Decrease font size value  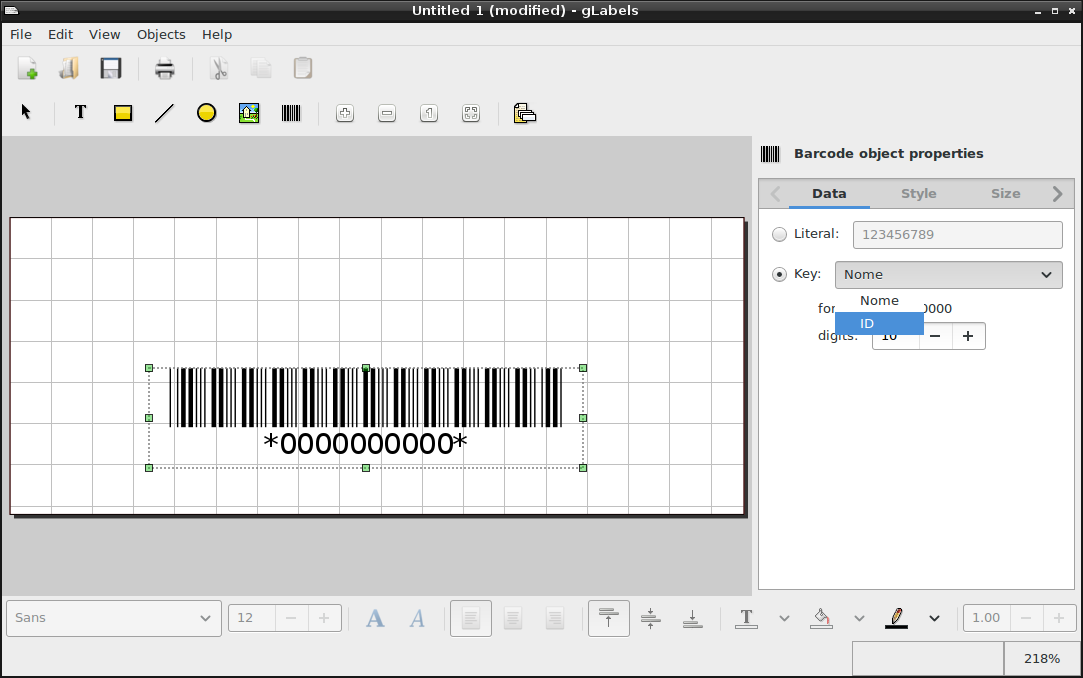coord(291,618)
